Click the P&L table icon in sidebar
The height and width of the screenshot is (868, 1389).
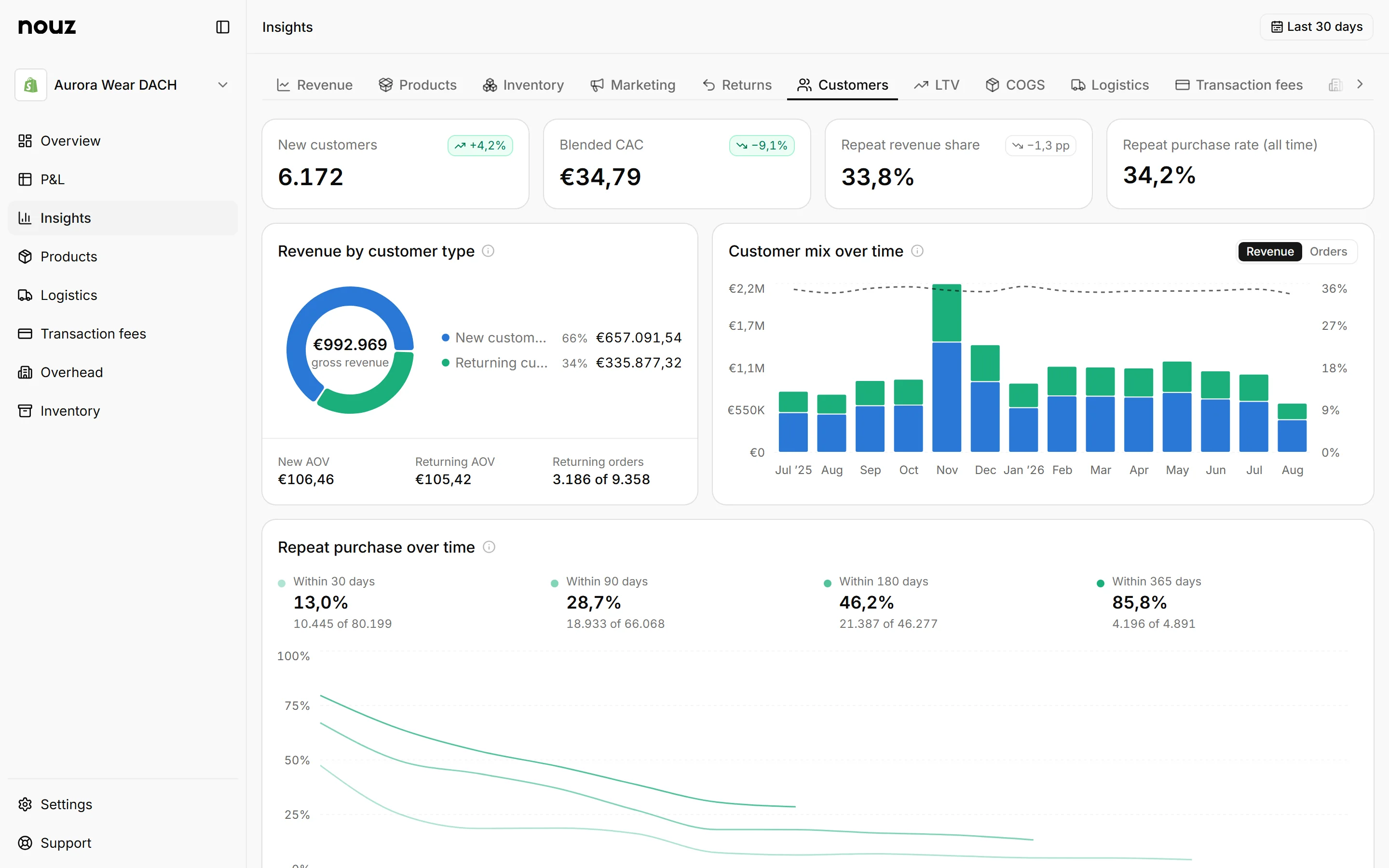(x=25, y=179)
